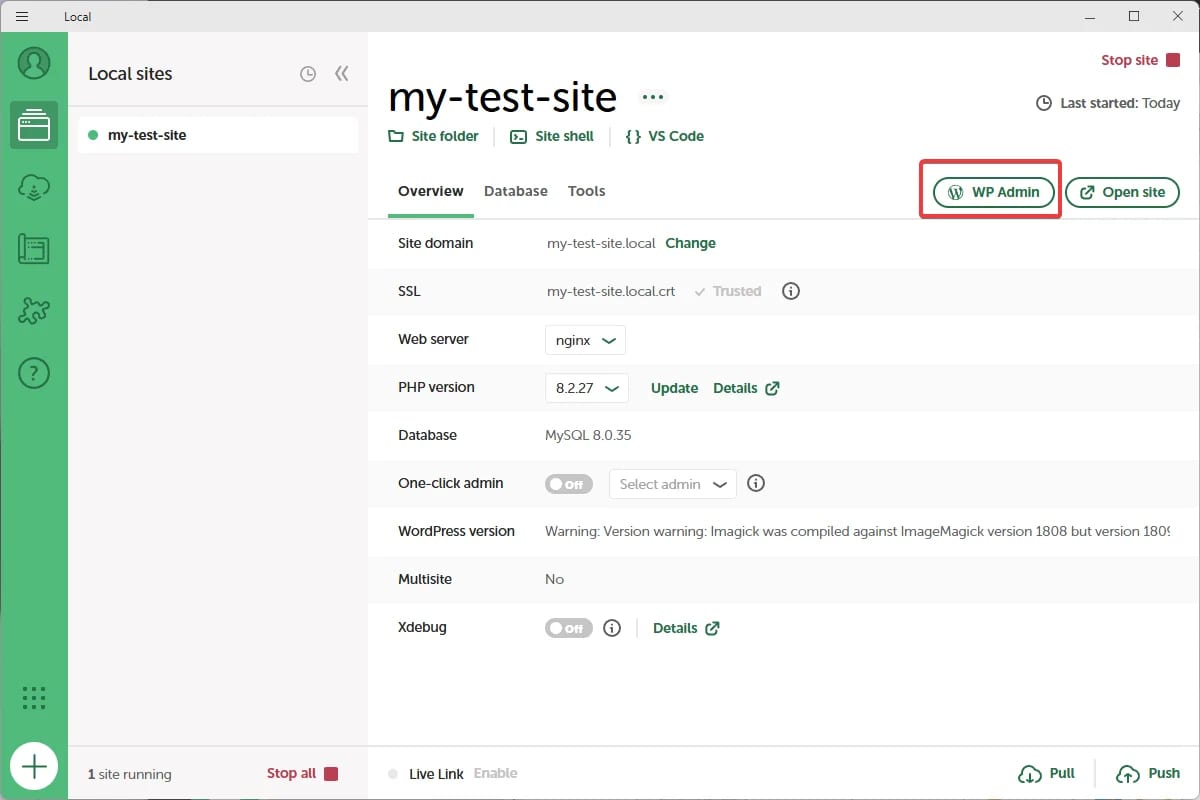The image size is (1200, 800).
Task: Open the Add-ons puzzle icon
Action: click(x=34, y=311)
